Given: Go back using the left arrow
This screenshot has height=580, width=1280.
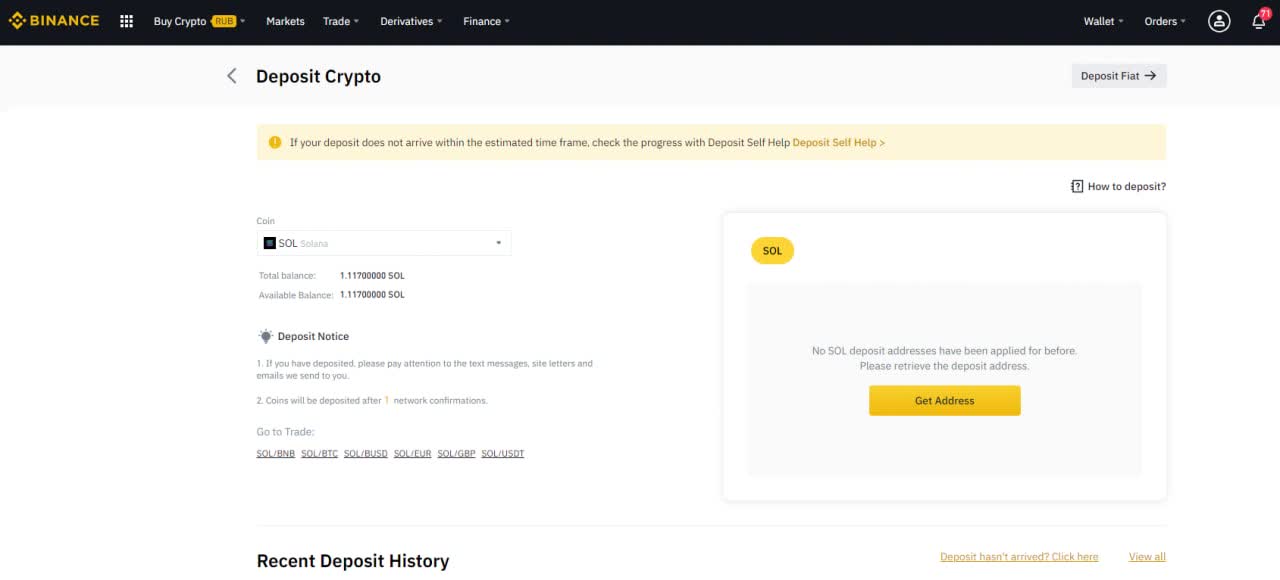Looking at the screenshot, I should [232, 76].
